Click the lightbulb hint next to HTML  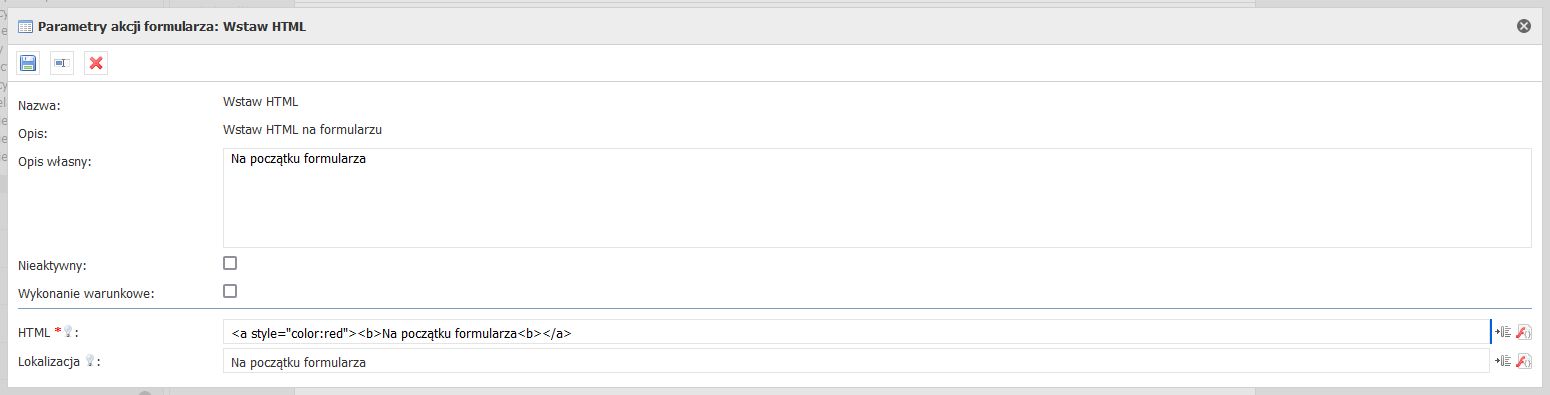(69, 332)
